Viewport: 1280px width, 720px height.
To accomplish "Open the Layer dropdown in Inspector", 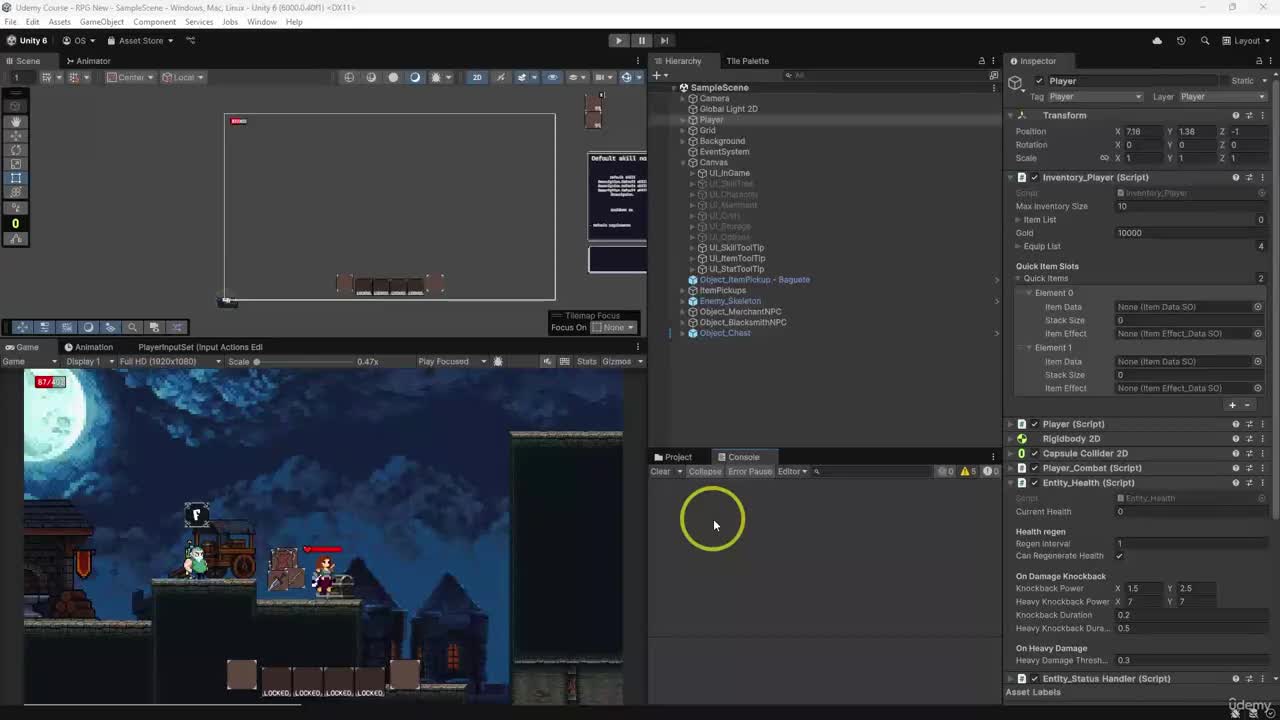I will [x=1222, y=97].
